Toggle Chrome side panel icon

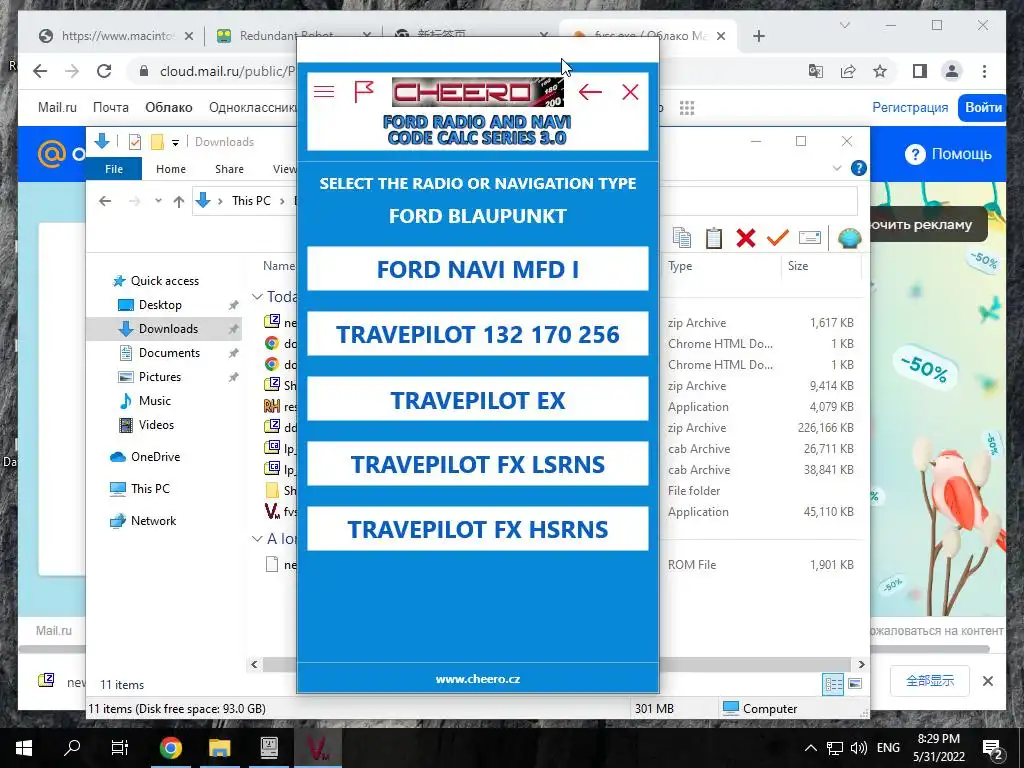(920, 71)
